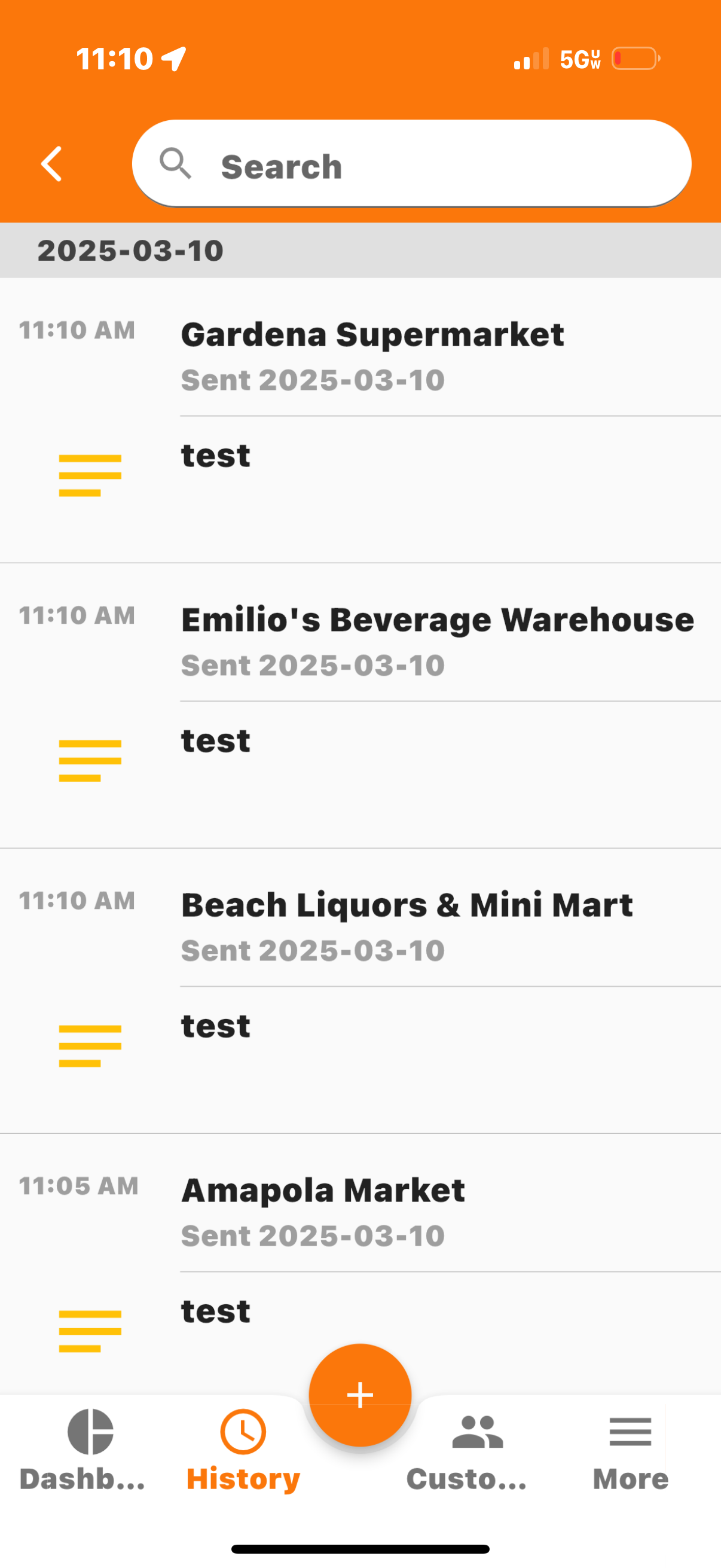The height and width of the screenshot is (1568, 721).
Task: Switch to the More tab label
Action: click(630, 1479)
